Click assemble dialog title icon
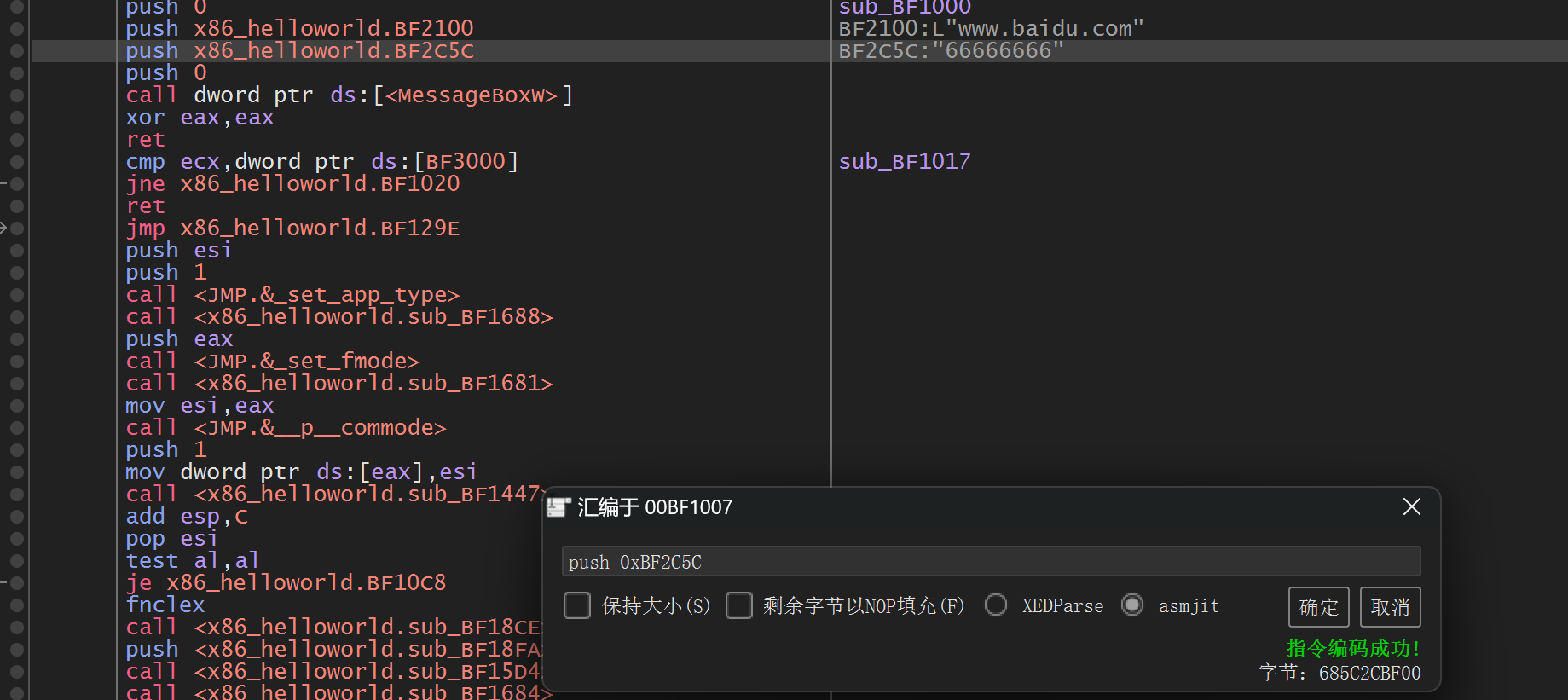 (x=558, y=507)
